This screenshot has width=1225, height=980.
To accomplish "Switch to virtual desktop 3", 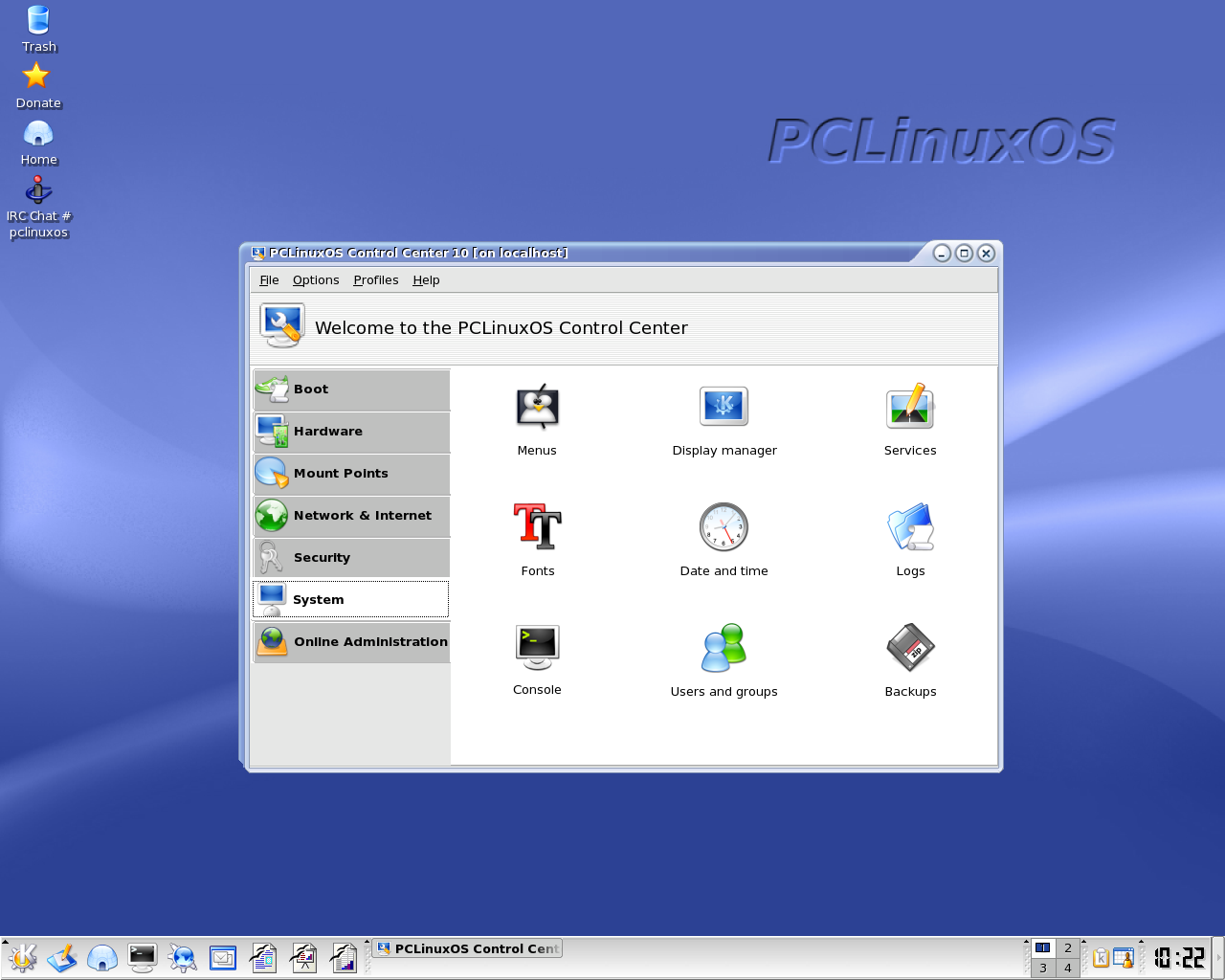I will (x=1043, y=968).
